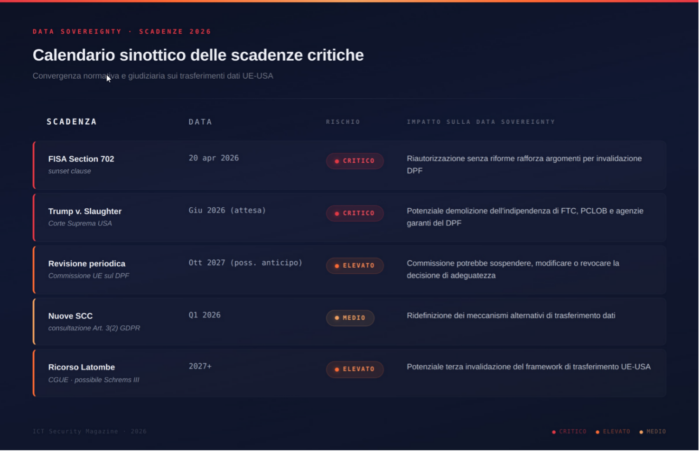
Task: Select the RISCHIO column header
Action: click(x=343, y=121)
